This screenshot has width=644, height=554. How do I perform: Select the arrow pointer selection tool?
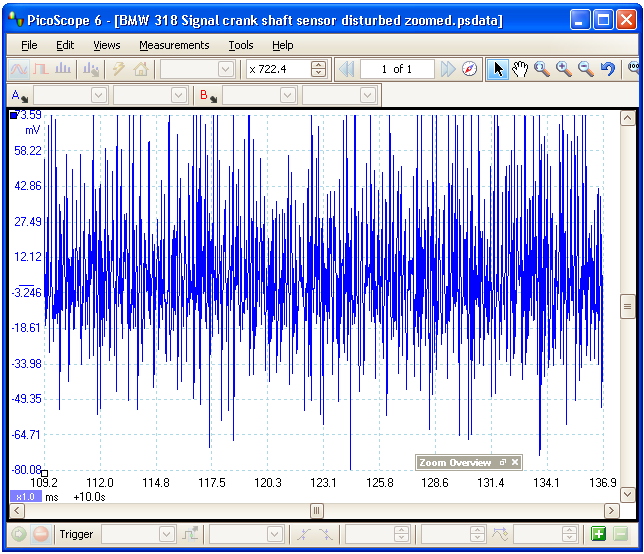coord(498,69)
